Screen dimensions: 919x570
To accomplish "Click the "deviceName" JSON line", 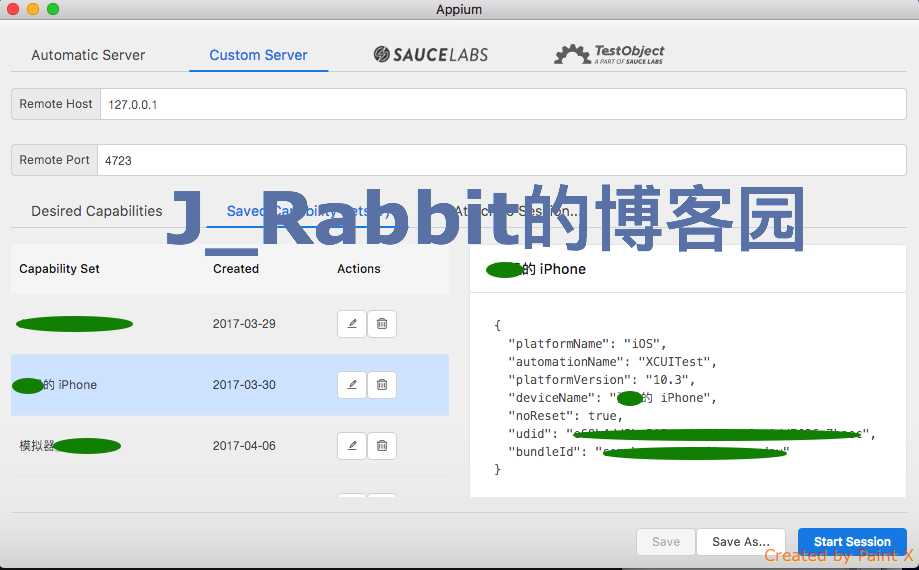I will [612, 398].
